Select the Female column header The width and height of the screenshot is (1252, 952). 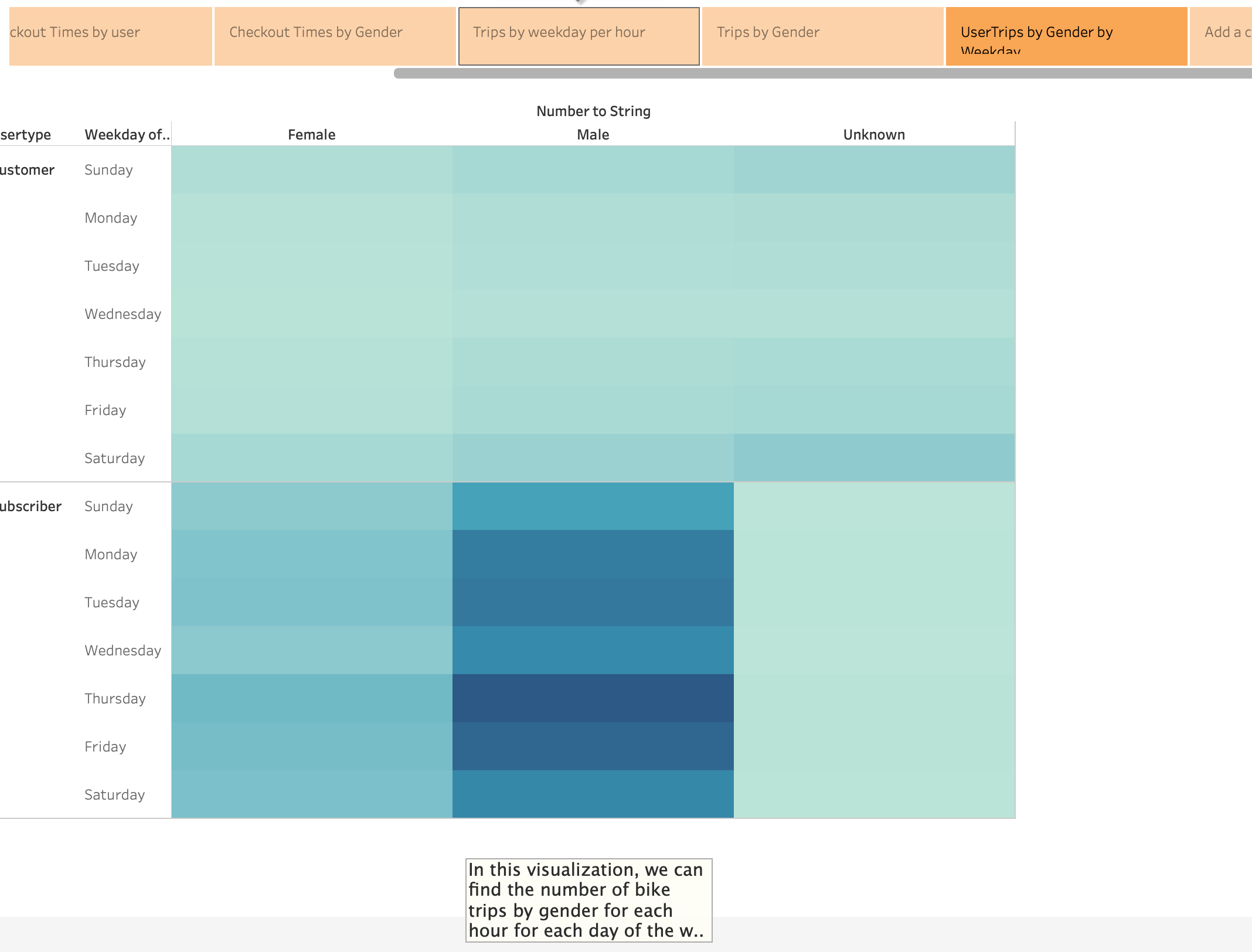311,135
